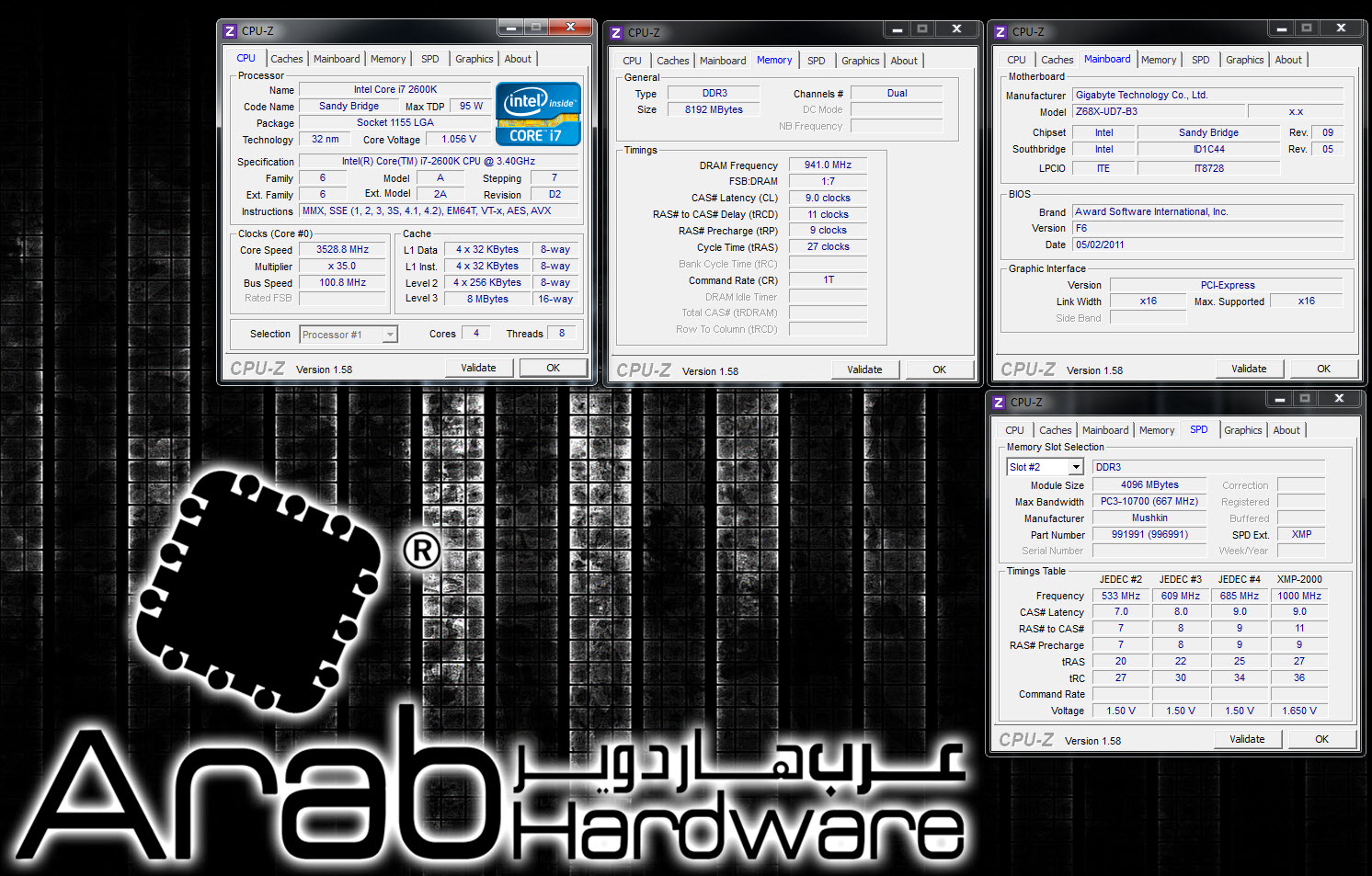The image size is (1372, 876).
Task: Click the '3528.8 MHz' core speed value
Action: 343,250
